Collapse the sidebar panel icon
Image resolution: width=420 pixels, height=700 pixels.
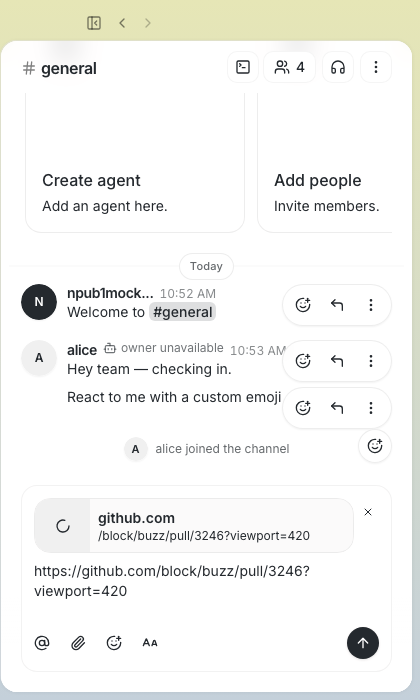[x=94, y=23]
